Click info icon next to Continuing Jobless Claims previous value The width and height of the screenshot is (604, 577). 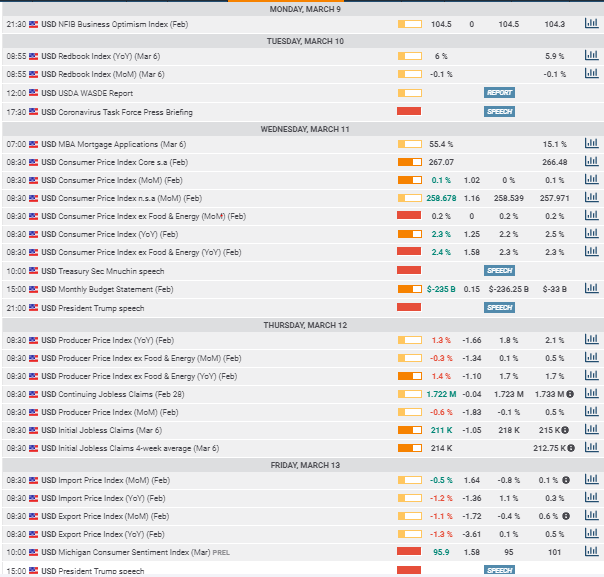tap(570, 394)
